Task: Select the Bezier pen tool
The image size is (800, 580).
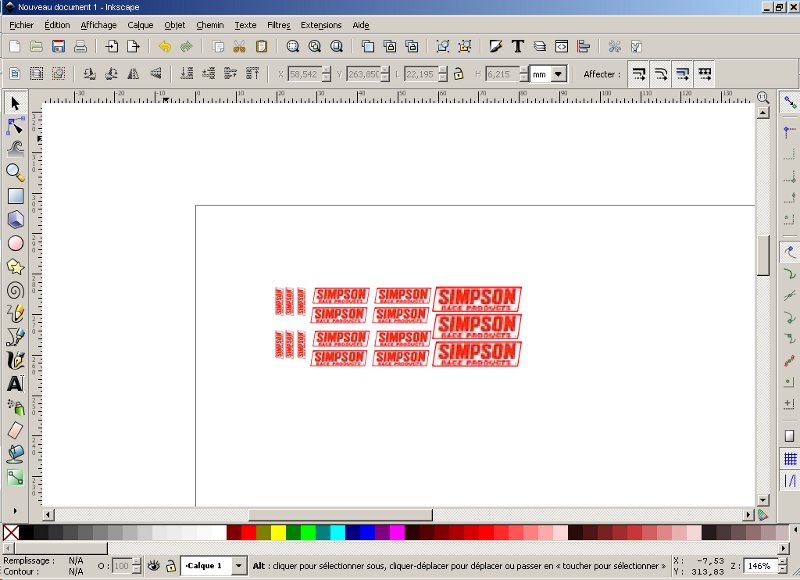Action: [15, 337]
